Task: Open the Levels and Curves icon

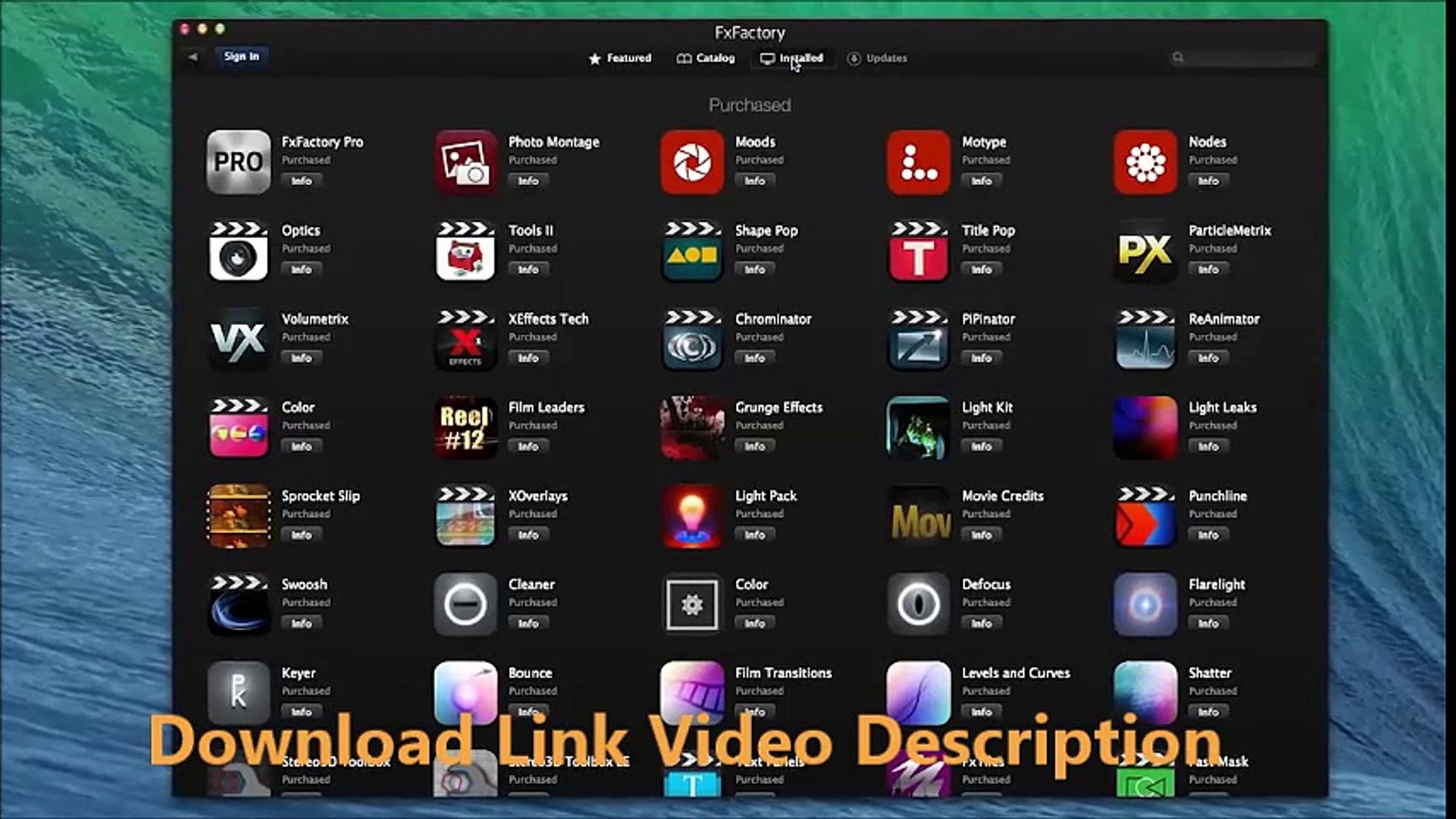Action: [x=919, y=693]
